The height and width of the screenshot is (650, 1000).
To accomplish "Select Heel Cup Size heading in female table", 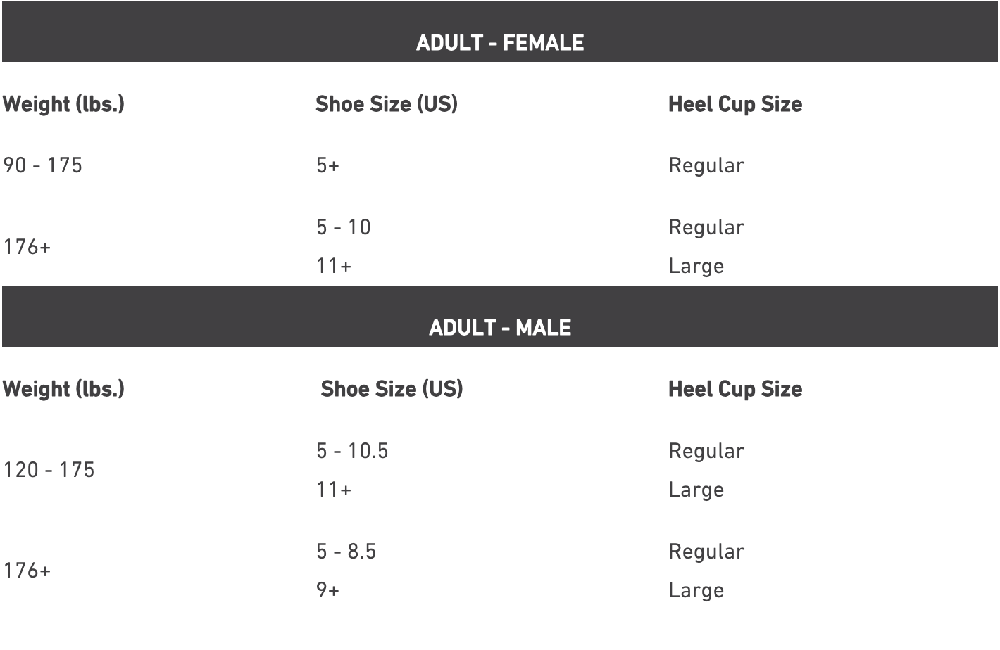I will (x=735, y=104).
